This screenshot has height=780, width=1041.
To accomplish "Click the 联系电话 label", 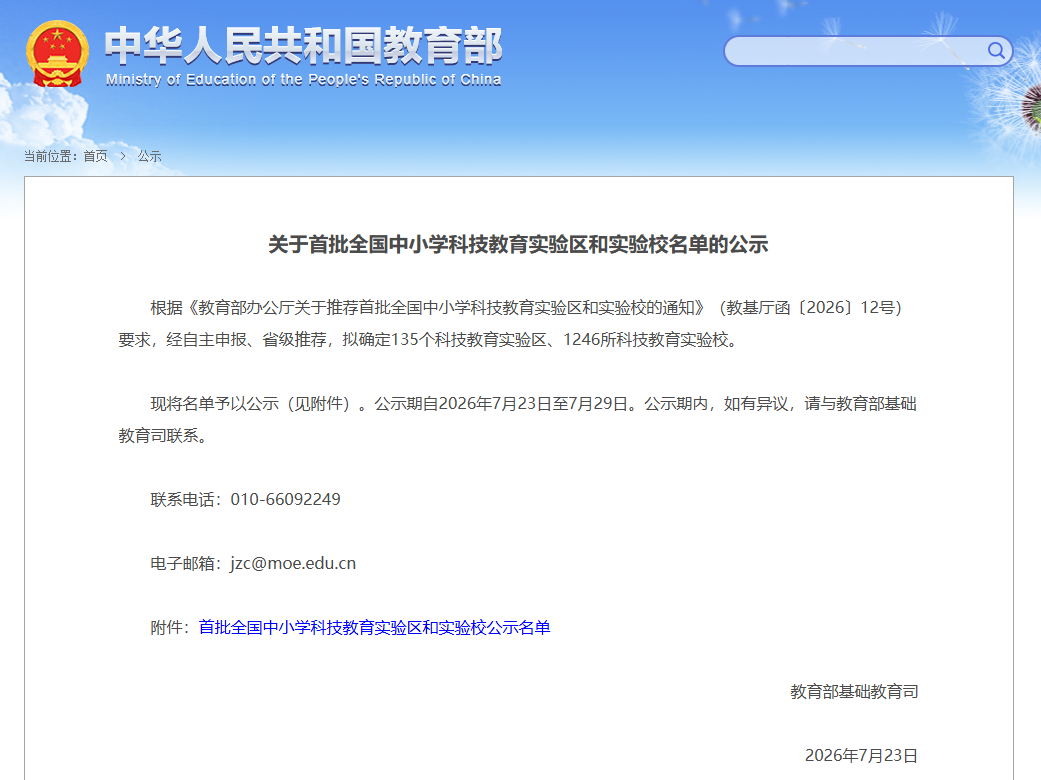I will click(x=187, y=499).
